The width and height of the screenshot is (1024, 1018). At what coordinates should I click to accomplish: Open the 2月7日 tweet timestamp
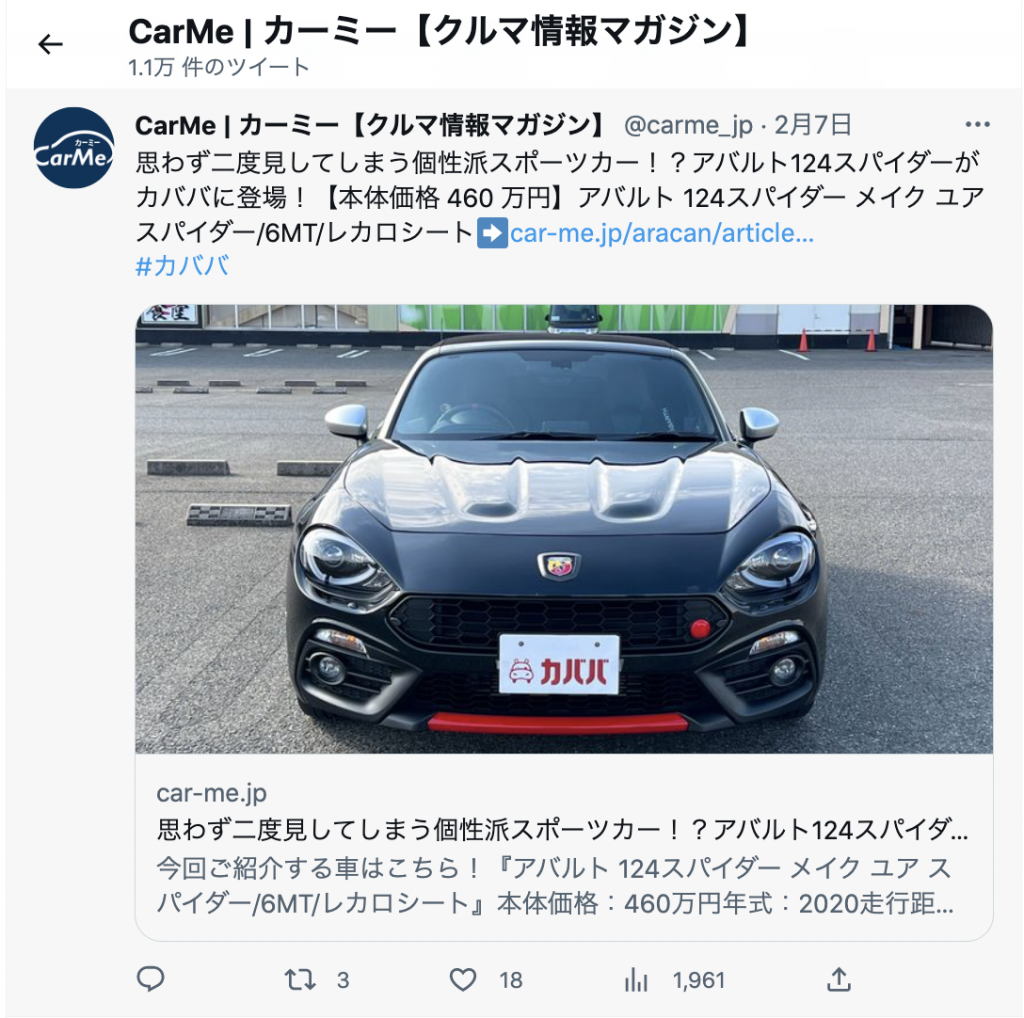pyautogui.click(x=813, y=124)
